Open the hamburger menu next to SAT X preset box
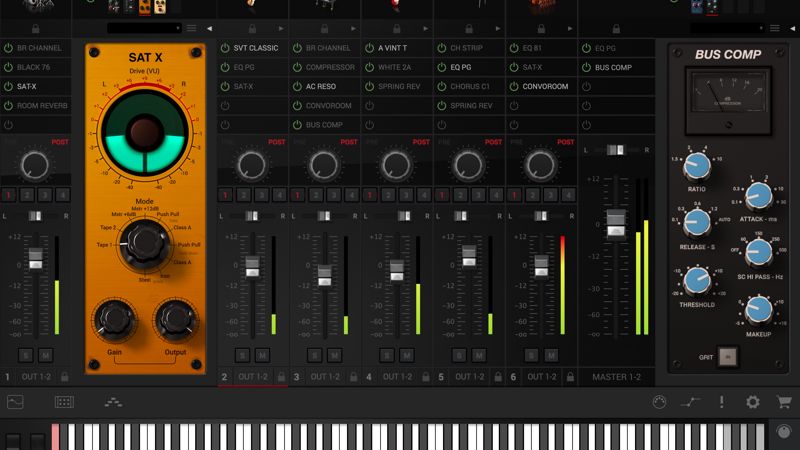Viewport: 800px width, 450px height. [x=191, y=29]
